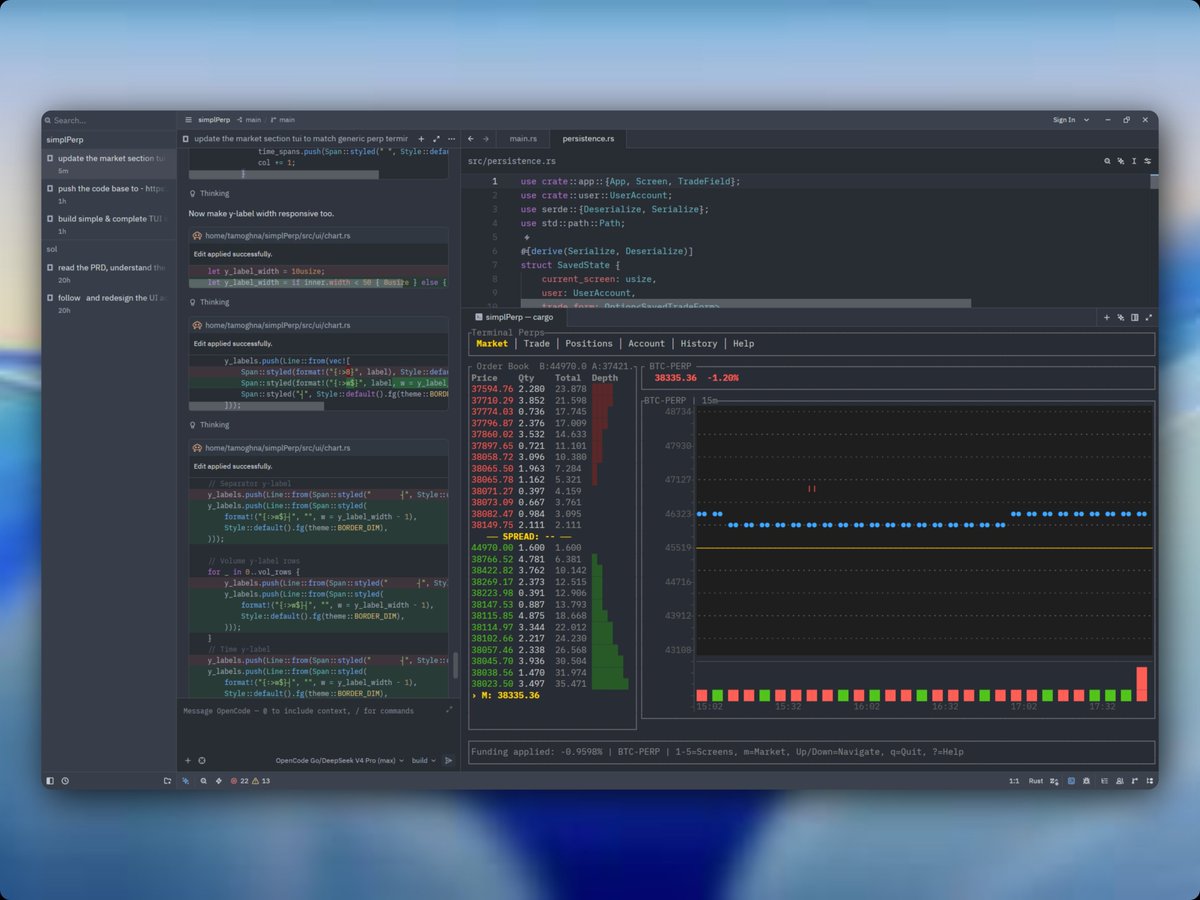Click the text cursor selection icon in editor toolbar
This screenshot has width=1200, height=900.
[1134, 160]
